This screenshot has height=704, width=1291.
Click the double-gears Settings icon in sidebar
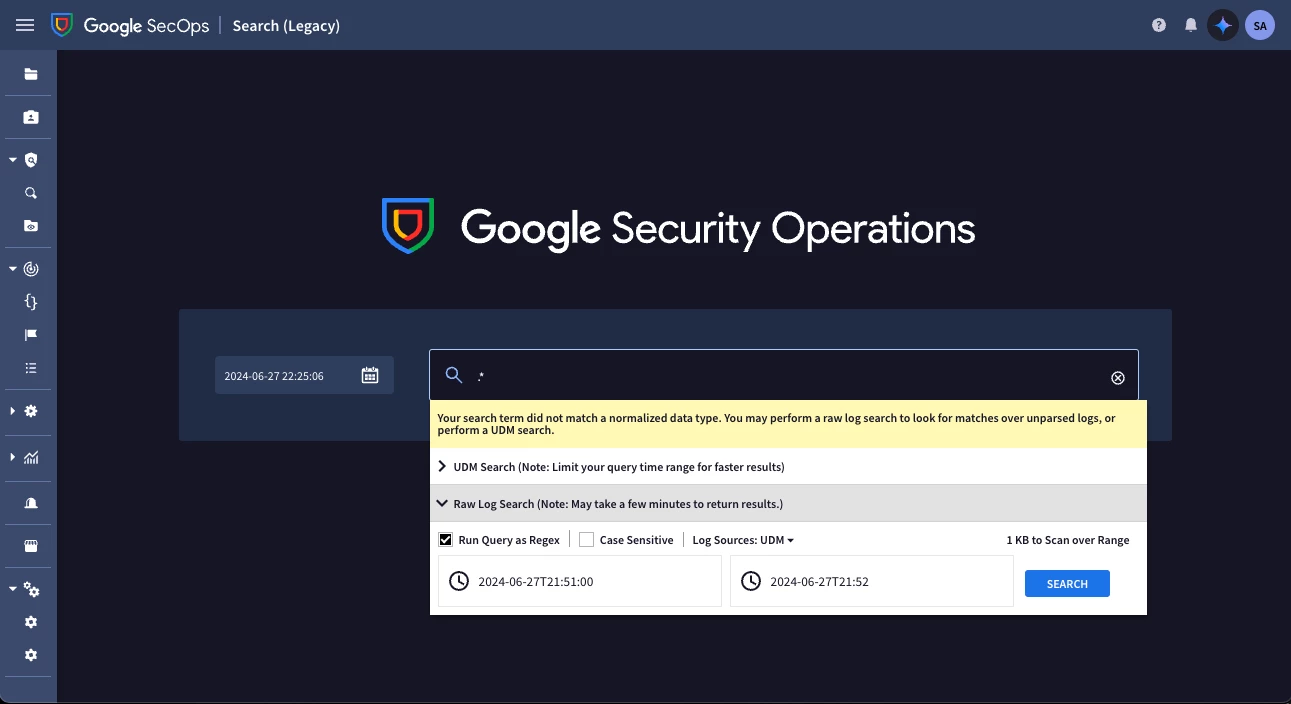(x=31, y=589)
